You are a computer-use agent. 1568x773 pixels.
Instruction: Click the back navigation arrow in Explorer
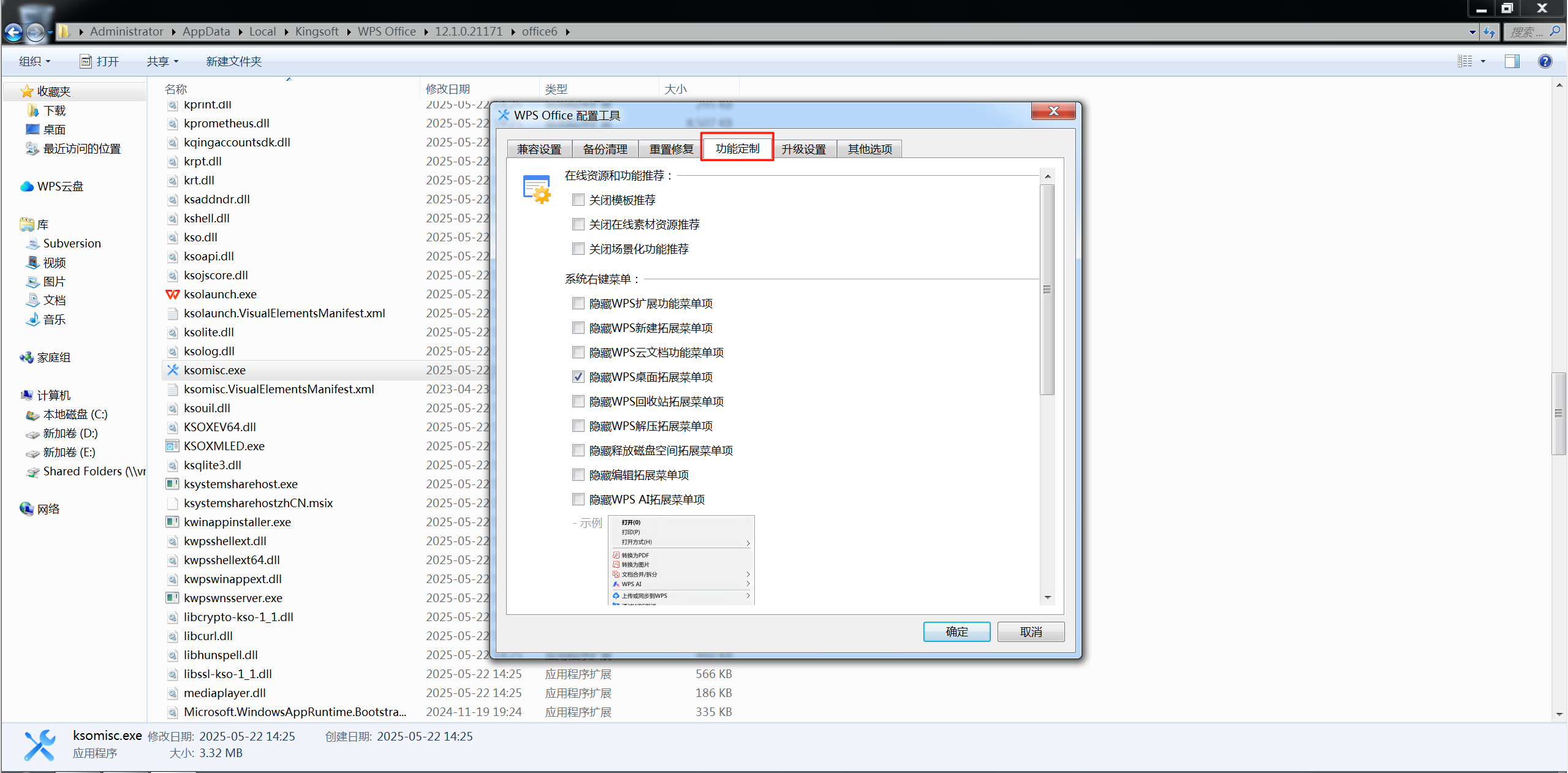coord(13,32)
